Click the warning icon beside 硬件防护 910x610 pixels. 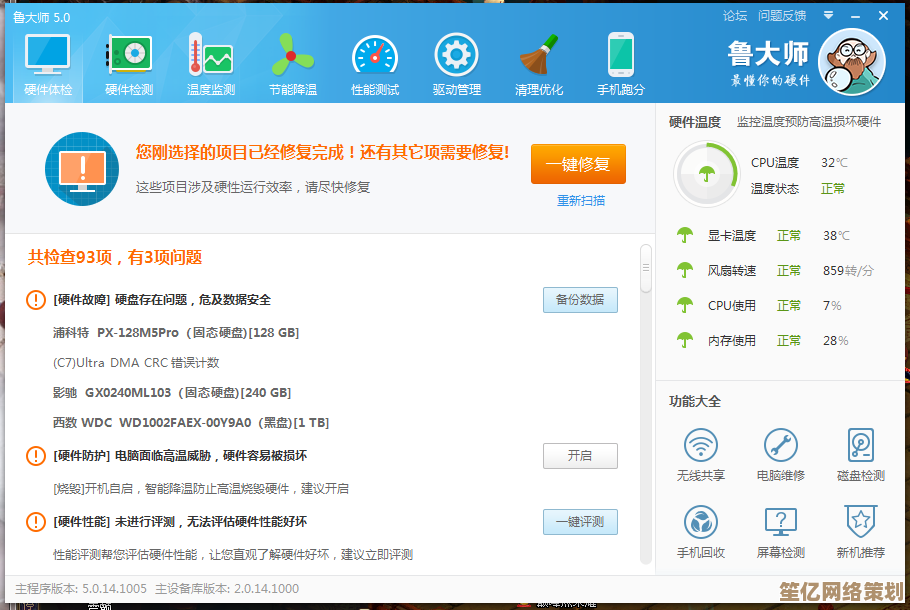(x=36, y=456)
